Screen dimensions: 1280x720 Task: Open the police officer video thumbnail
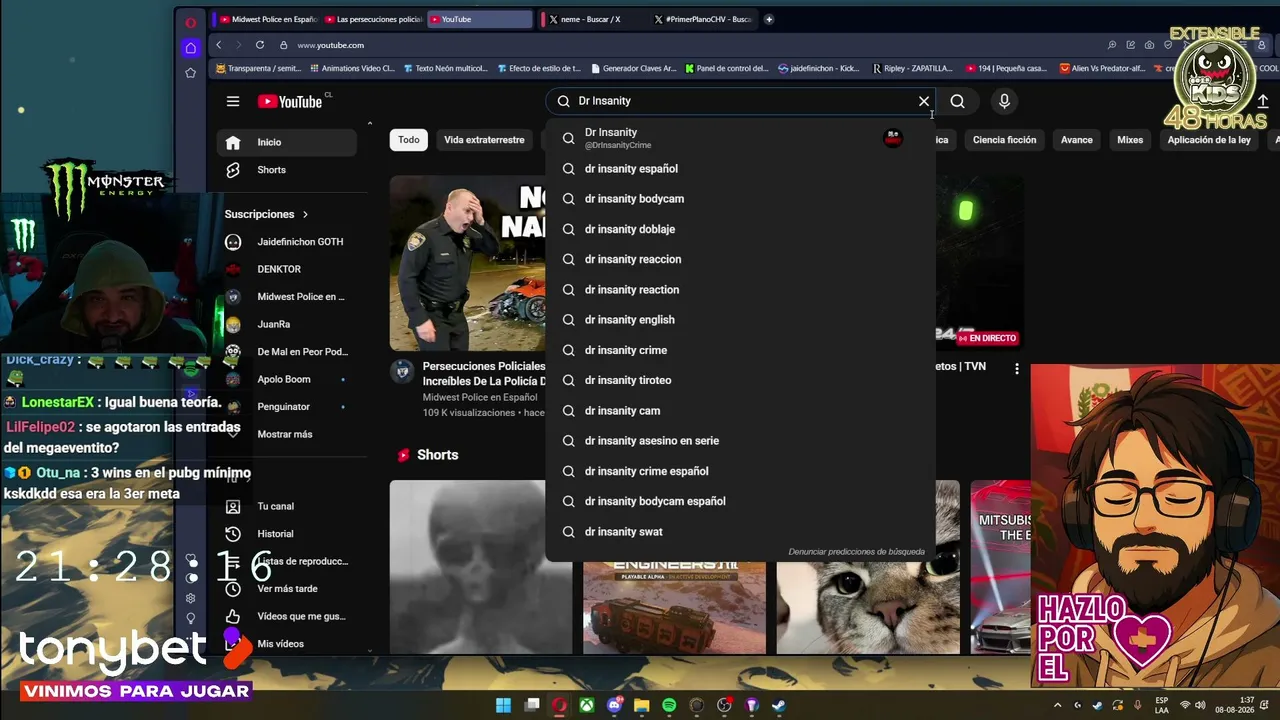click(468, 263)
